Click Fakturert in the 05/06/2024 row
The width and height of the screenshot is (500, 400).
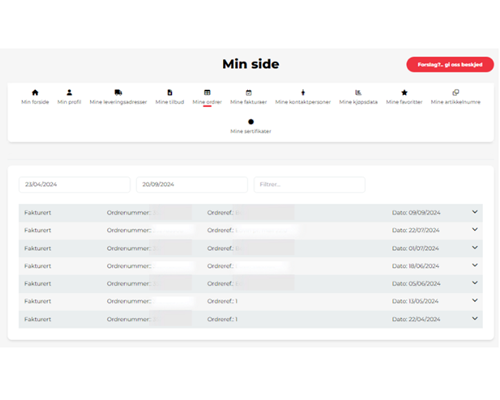38,284
